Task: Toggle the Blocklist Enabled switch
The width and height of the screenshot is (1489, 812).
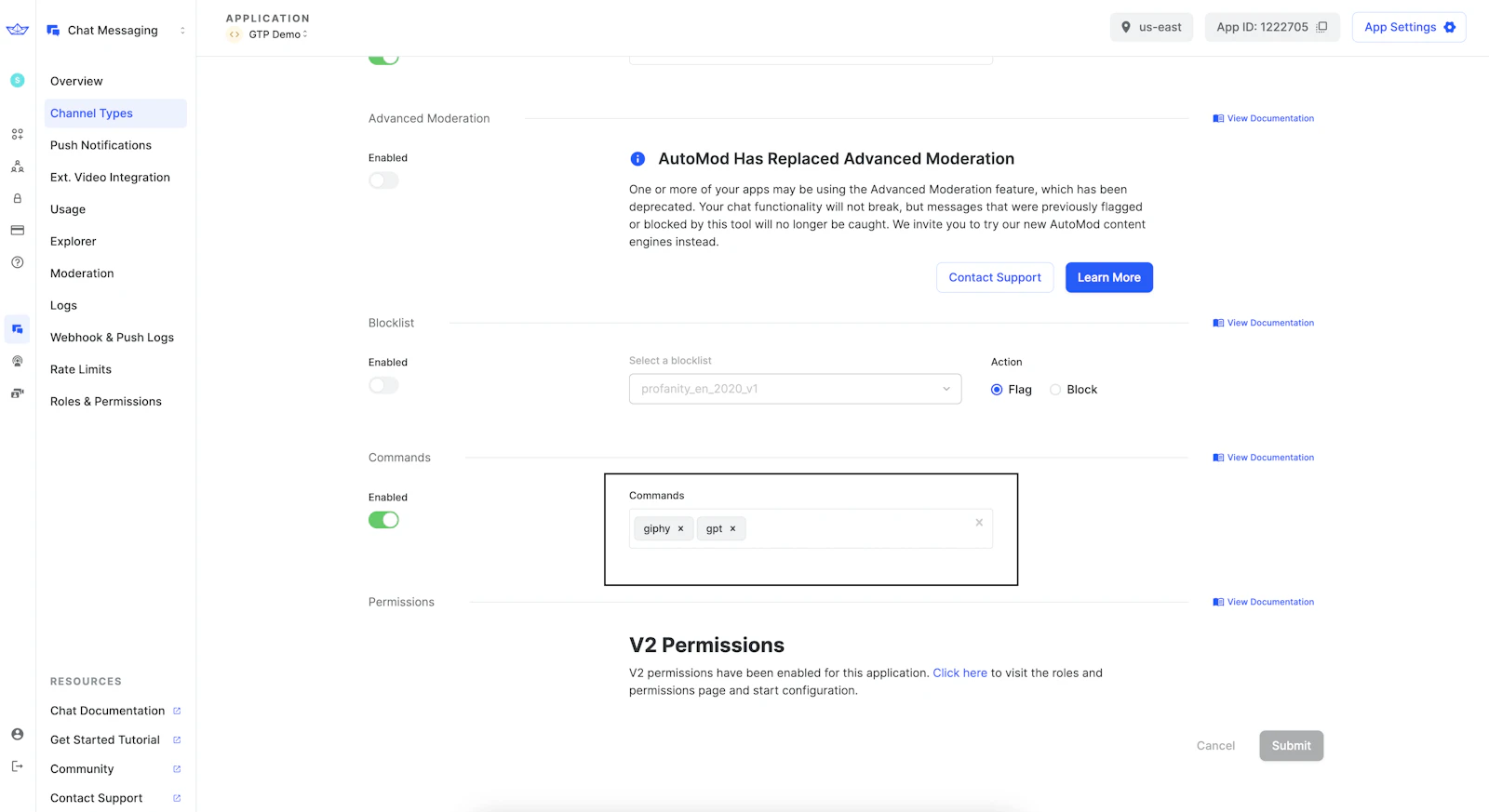Action: pos(383,385)
